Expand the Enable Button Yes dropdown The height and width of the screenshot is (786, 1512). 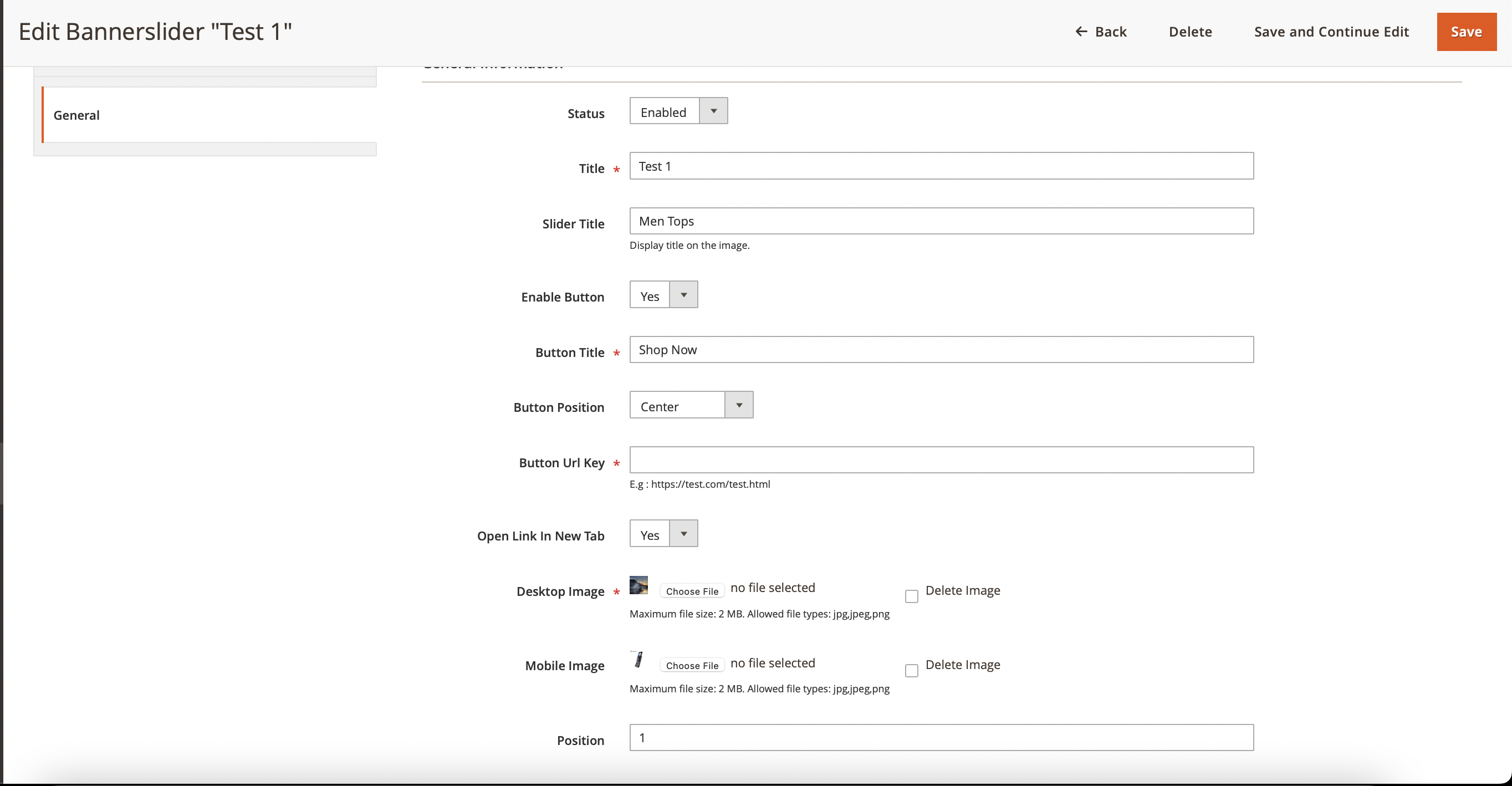(x=684, y=296)
